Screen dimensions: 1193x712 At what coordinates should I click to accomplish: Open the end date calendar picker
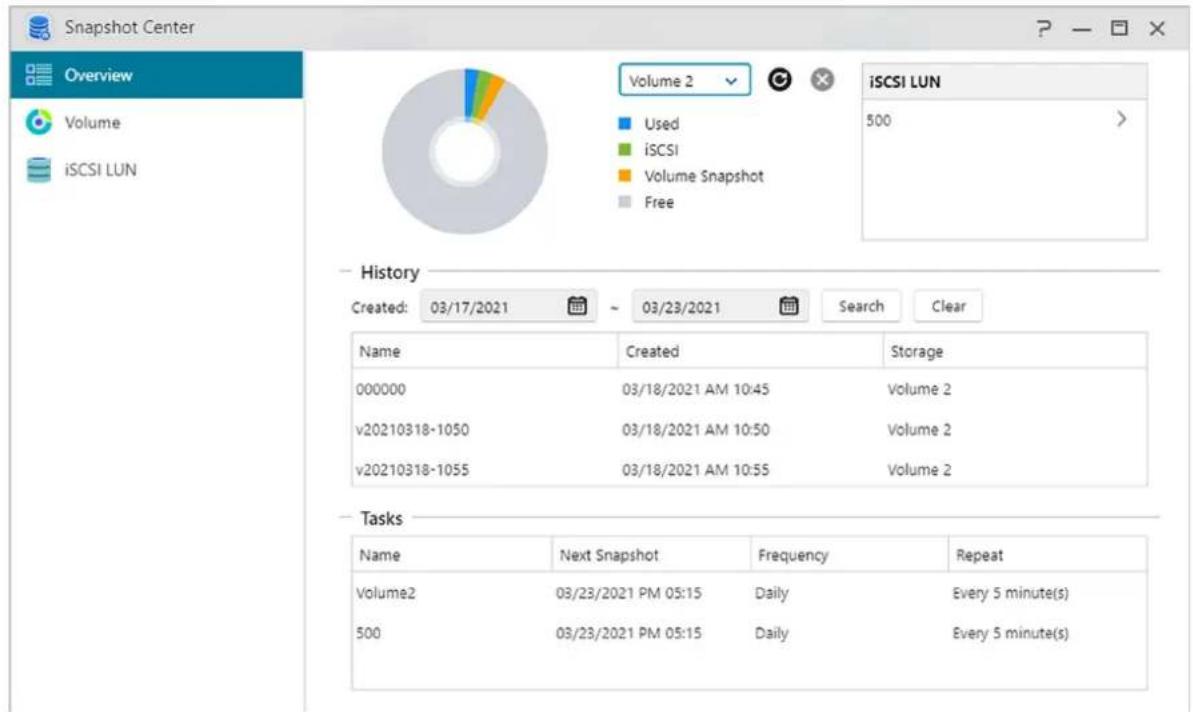click(x=788, y=306)
